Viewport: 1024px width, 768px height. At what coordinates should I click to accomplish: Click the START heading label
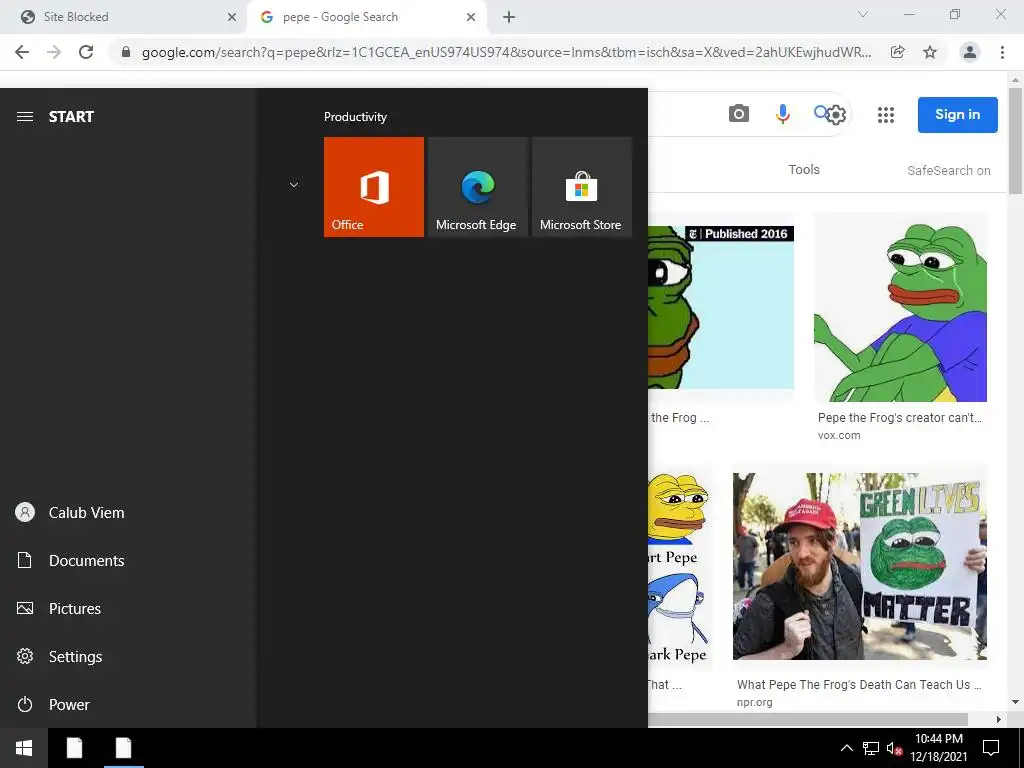point(71,116)
